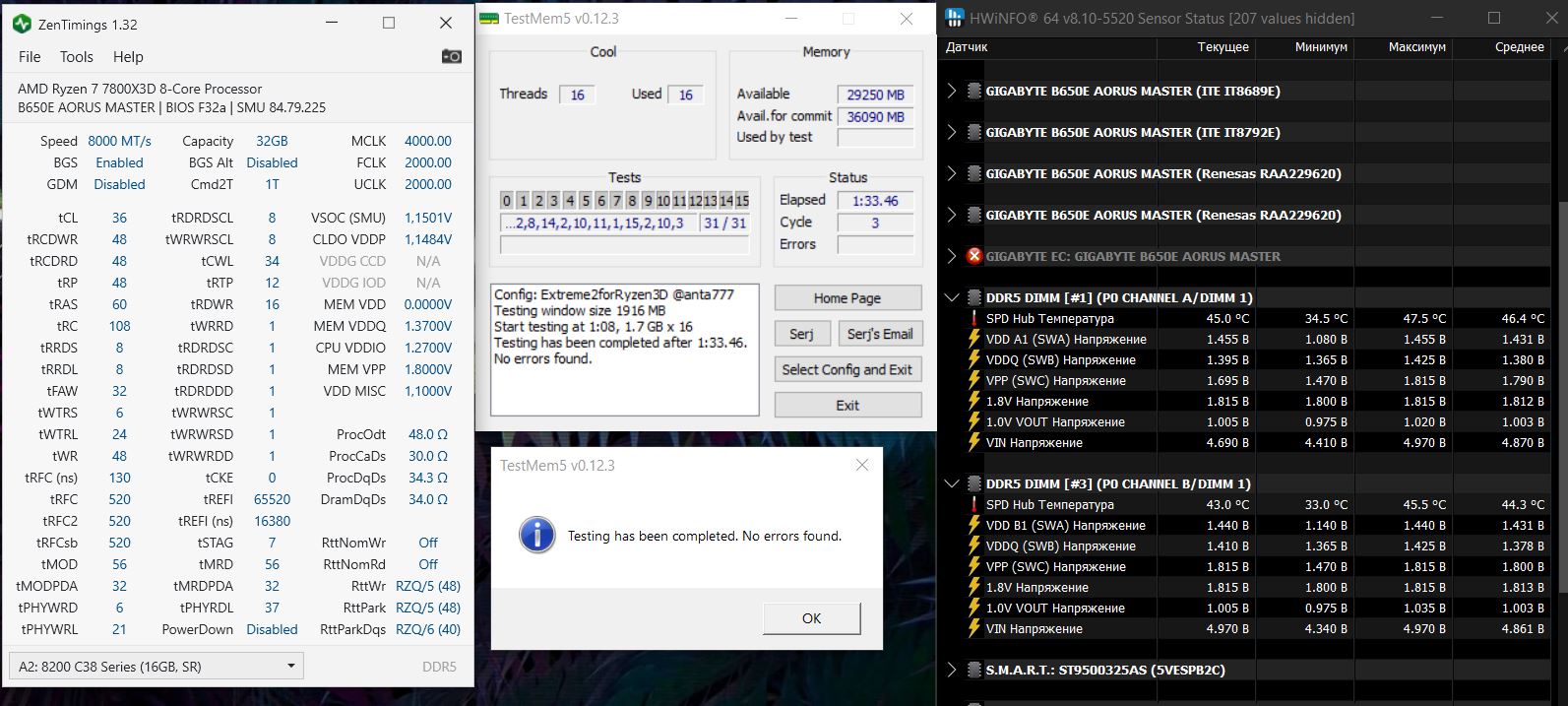Expand the second Renesas RAA229620 group

(x=952, y=215)
